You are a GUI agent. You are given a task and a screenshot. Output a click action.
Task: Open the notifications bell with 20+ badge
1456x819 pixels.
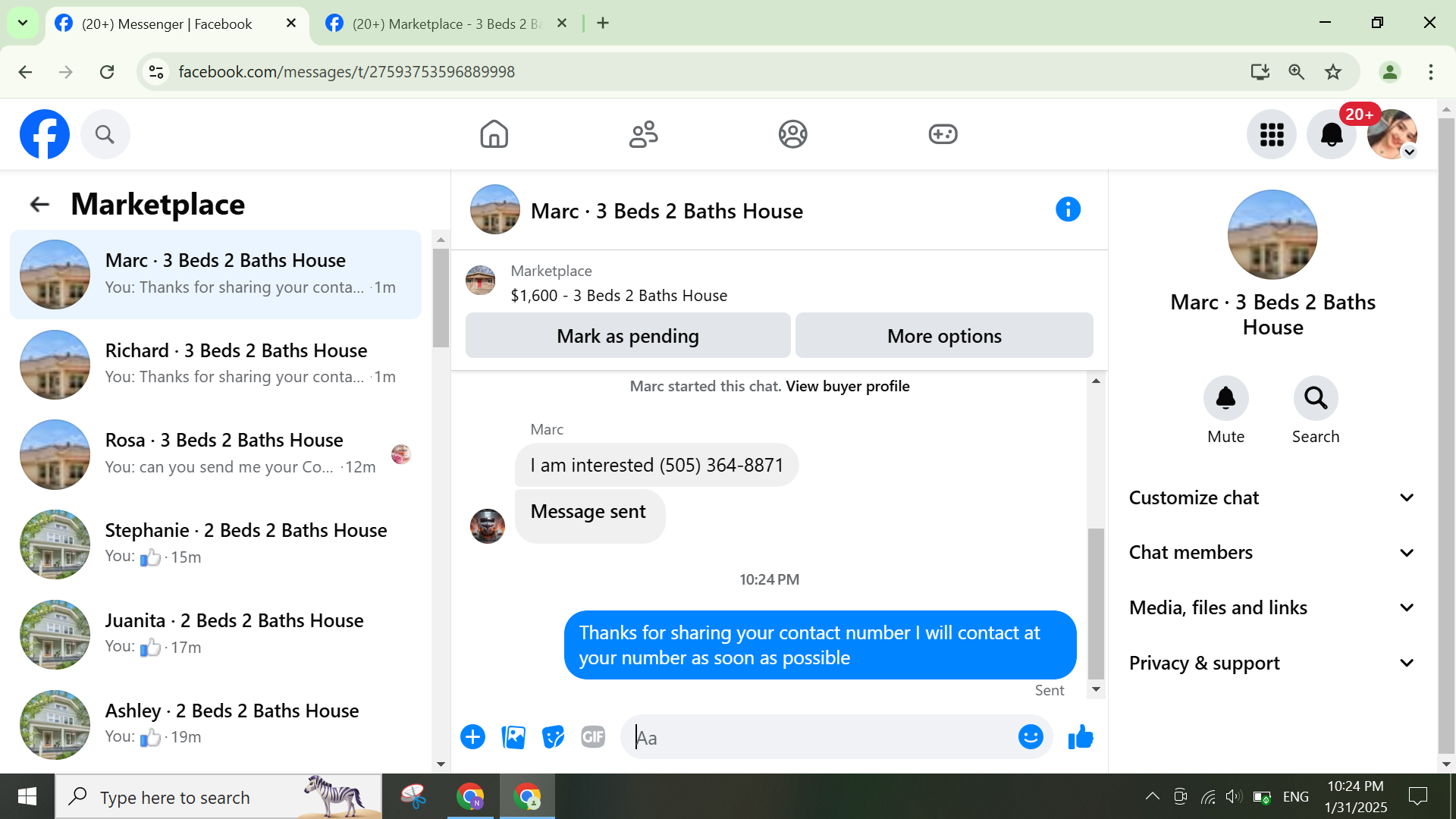tap(1332, 134)
